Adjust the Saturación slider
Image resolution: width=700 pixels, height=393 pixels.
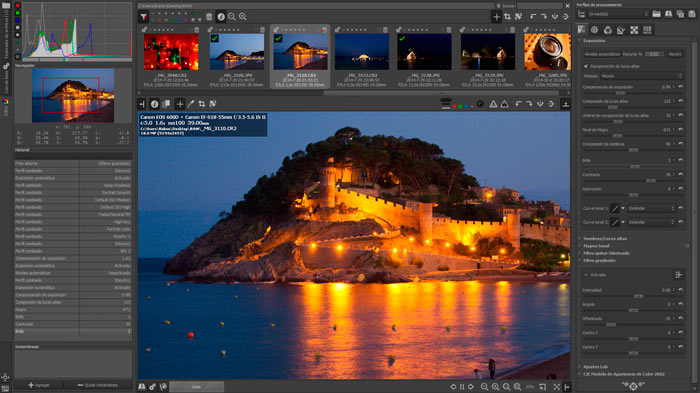(633, 195)
